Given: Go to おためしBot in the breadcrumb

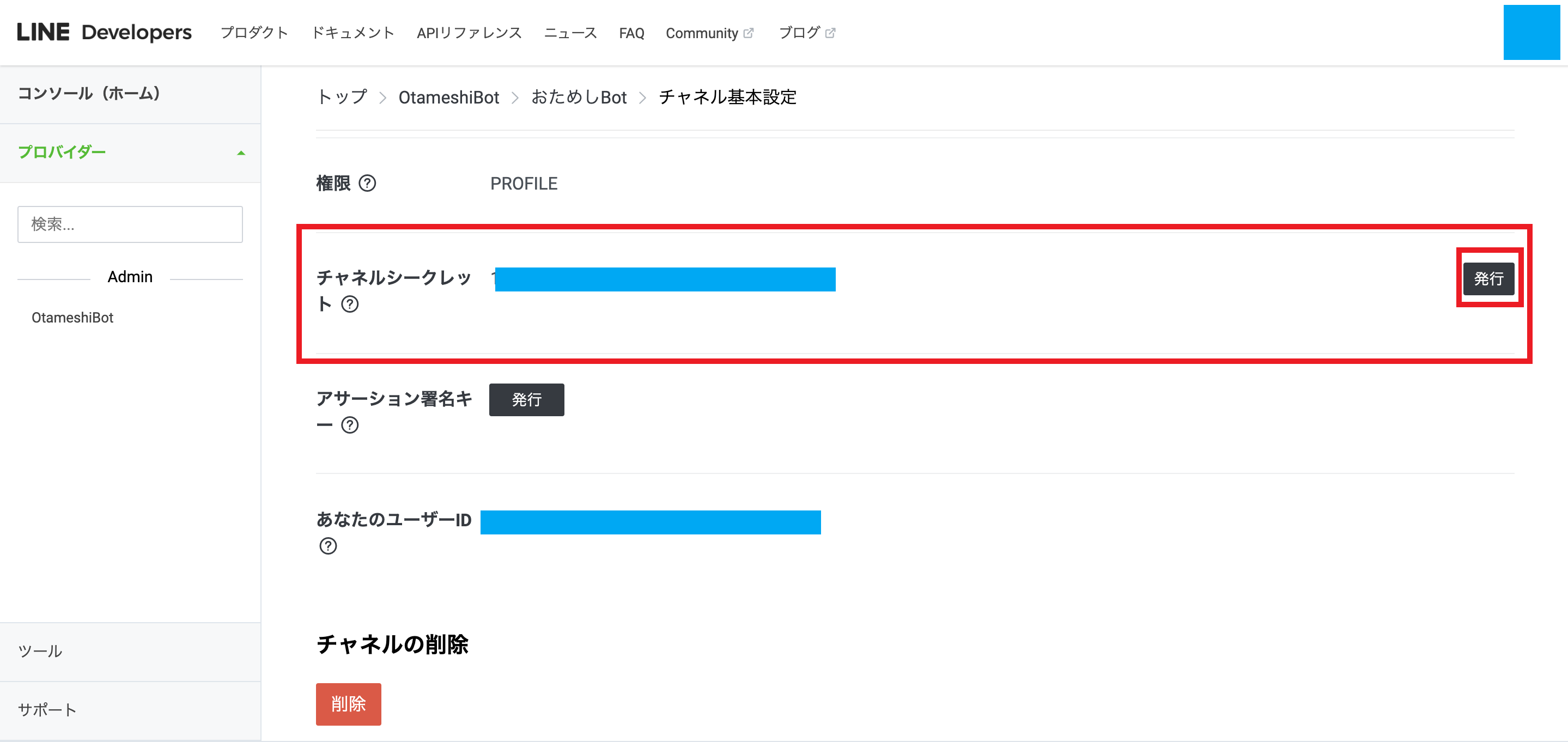Looking at the screenshot, I should coord(578,98).
